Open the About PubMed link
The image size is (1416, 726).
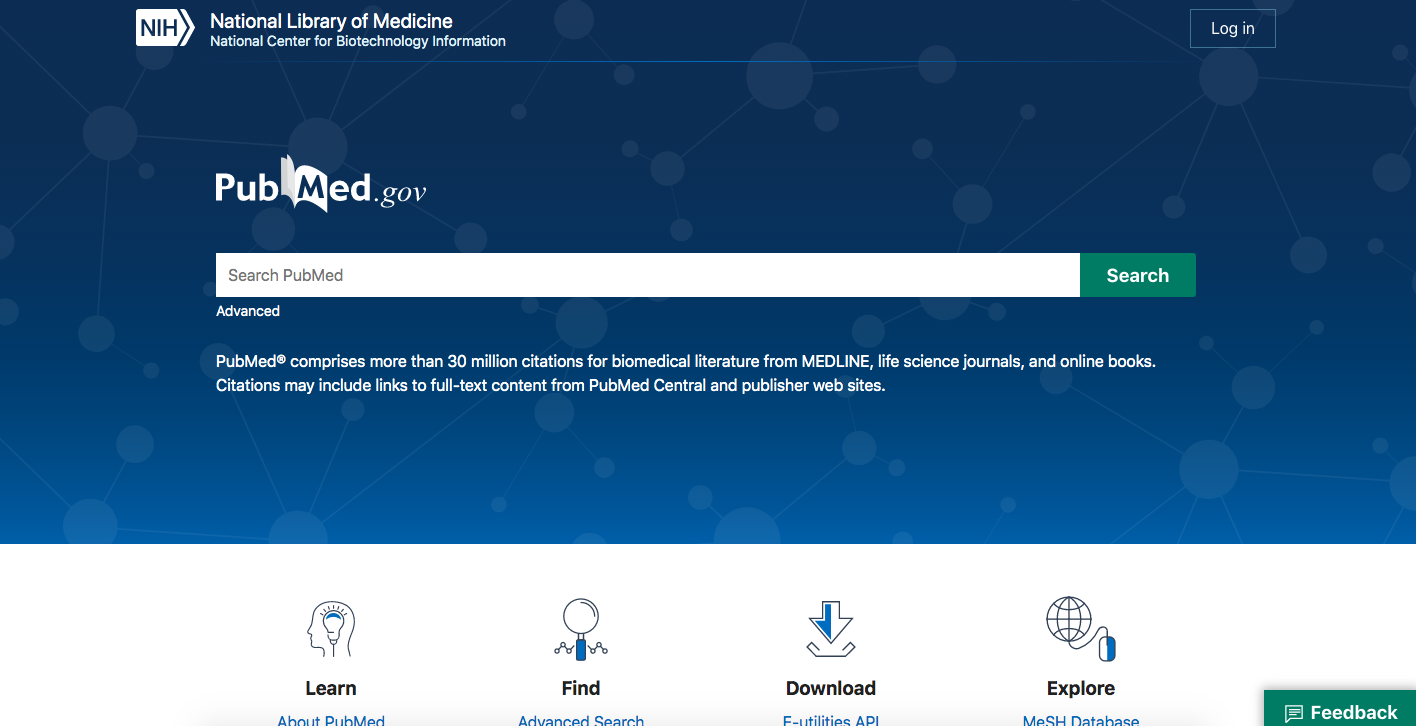point(331,719)
